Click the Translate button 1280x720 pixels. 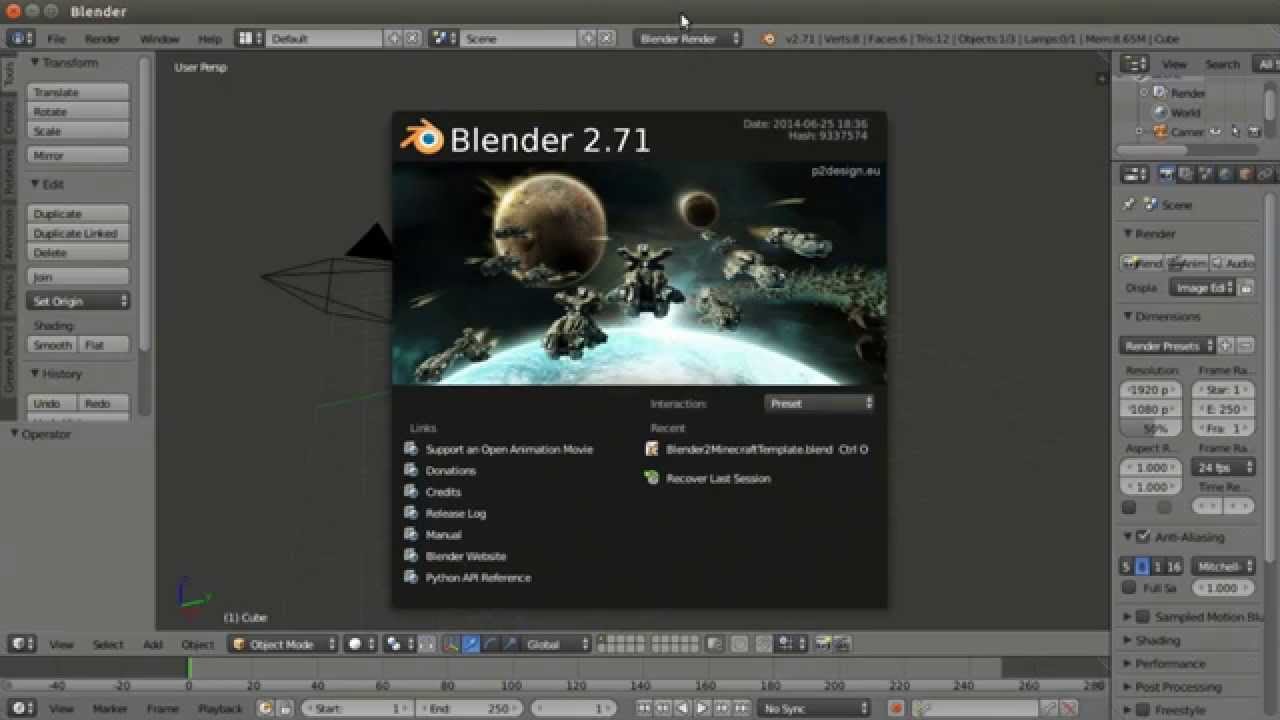[x=79, y=92]
